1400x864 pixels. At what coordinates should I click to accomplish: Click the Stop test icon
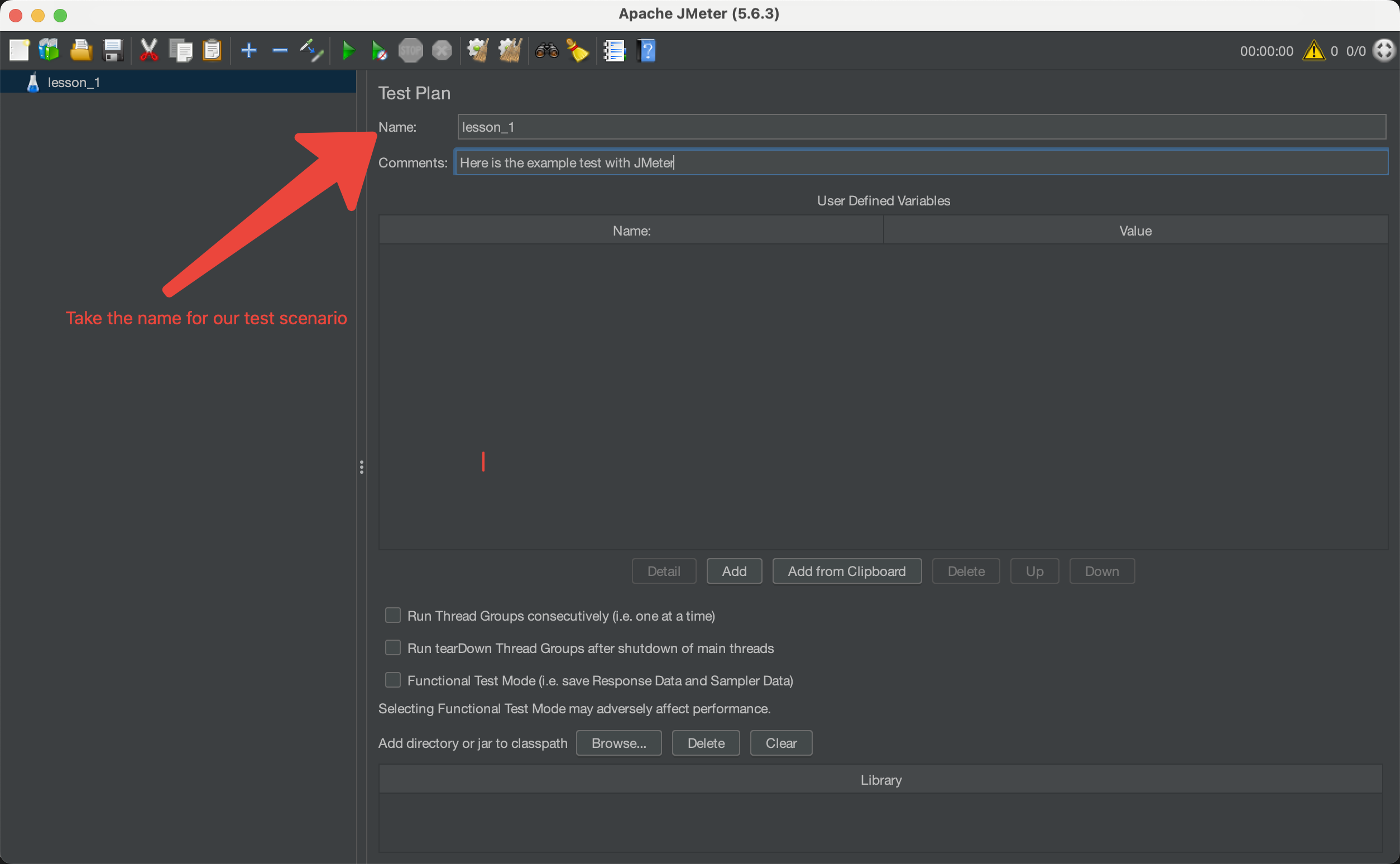[x=410, y=51]
